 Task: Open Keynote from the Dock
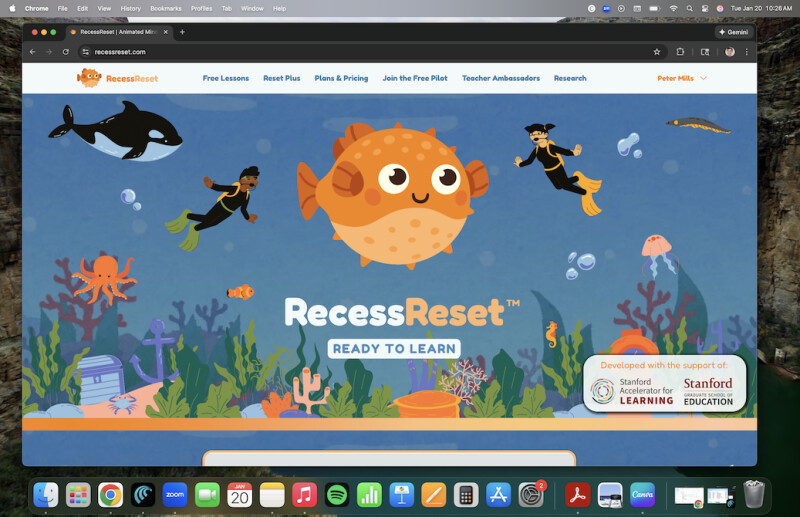click(x=402, y=495)
